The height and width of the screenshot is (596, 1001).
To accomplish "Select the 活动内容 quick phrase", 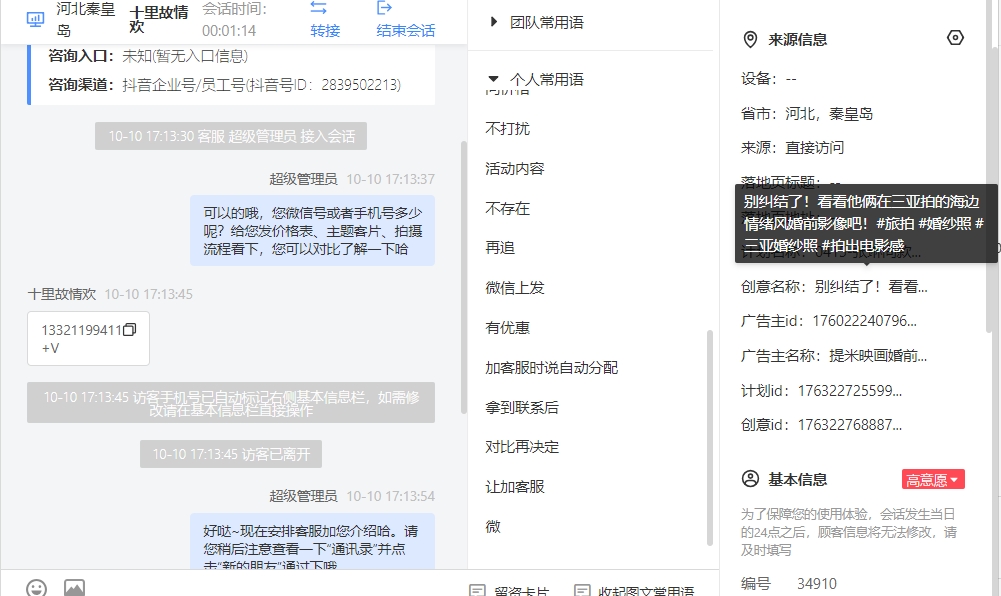I will (x=515, y=168).
